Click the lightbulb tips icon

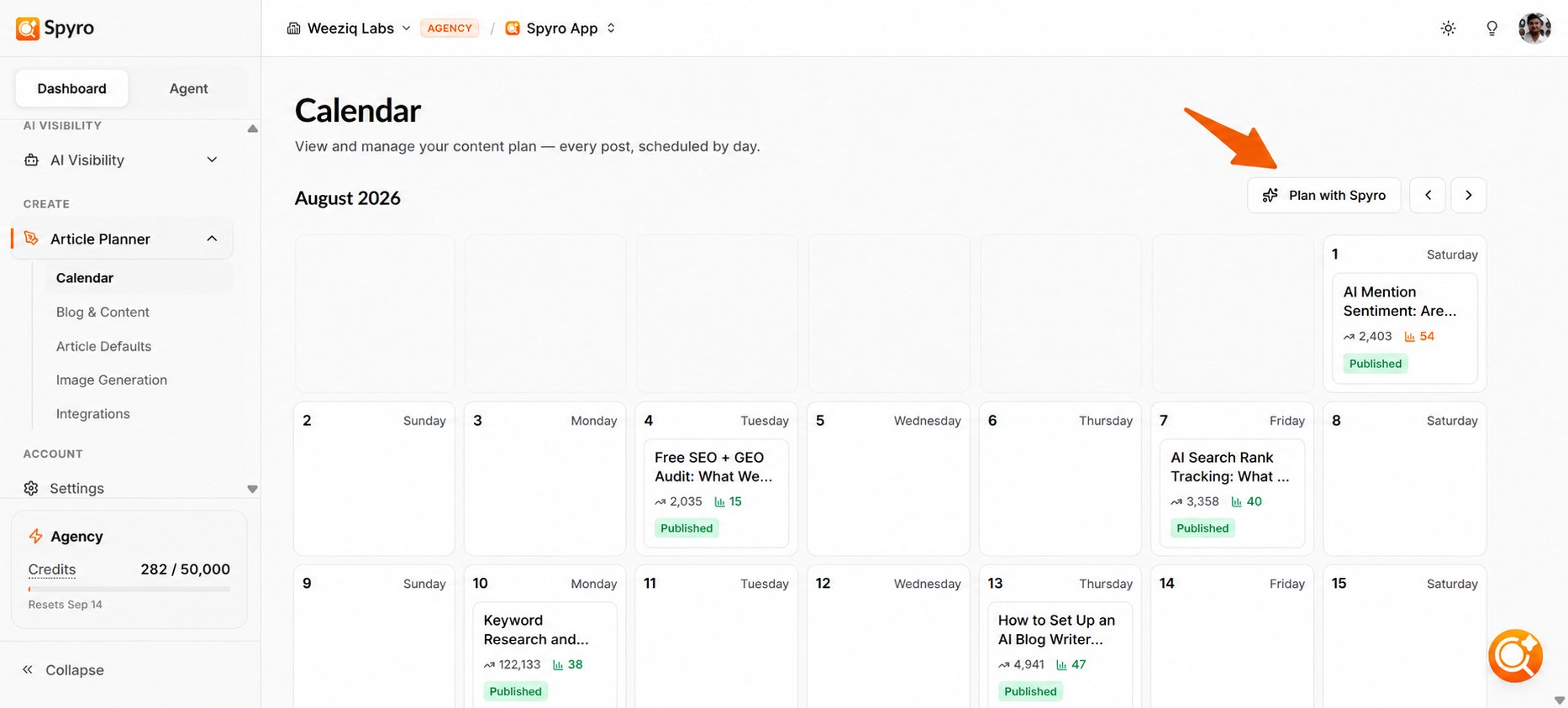pos(1492,29)
